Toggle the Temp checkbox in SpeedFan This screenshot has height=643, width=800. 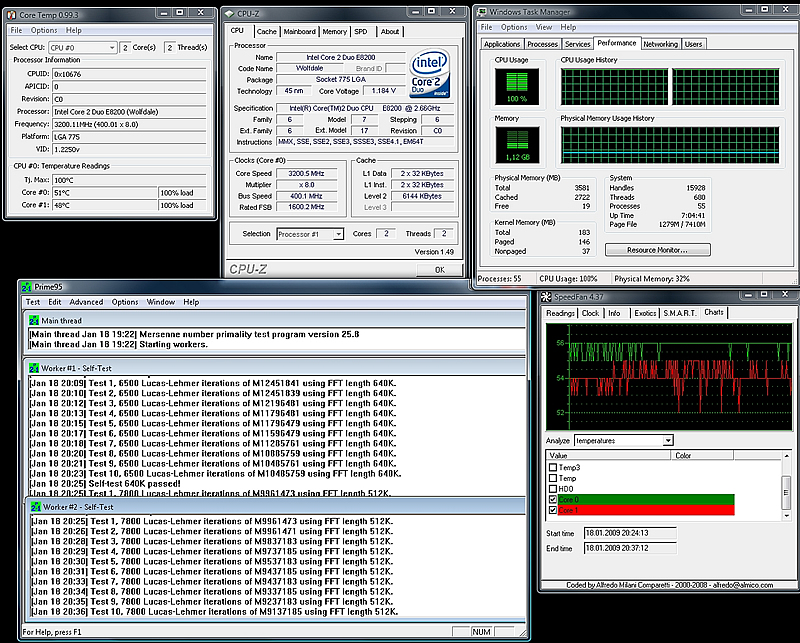[x=553, y=478]
